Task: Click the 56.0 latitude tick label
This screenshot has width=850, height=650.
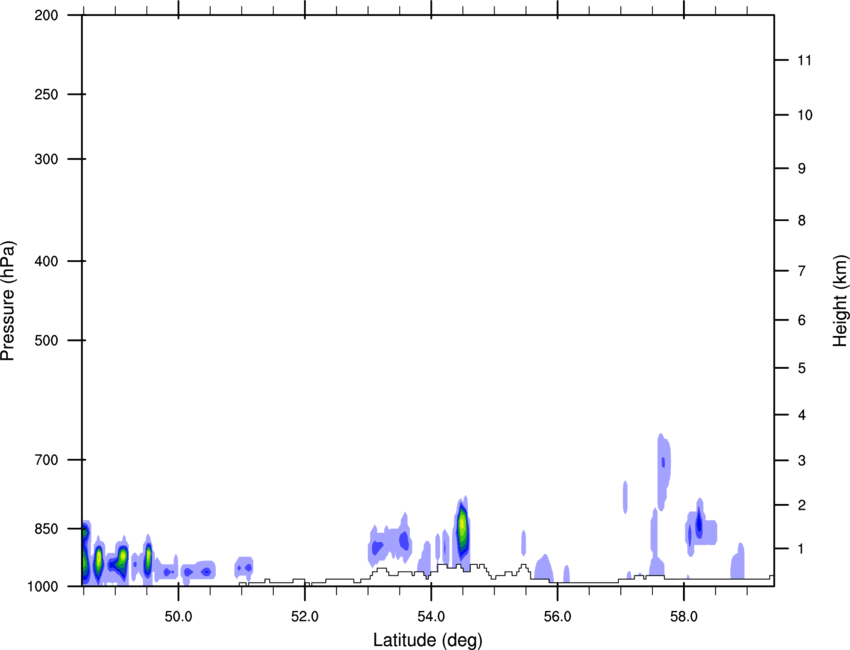Action: [x=557, y=617]
